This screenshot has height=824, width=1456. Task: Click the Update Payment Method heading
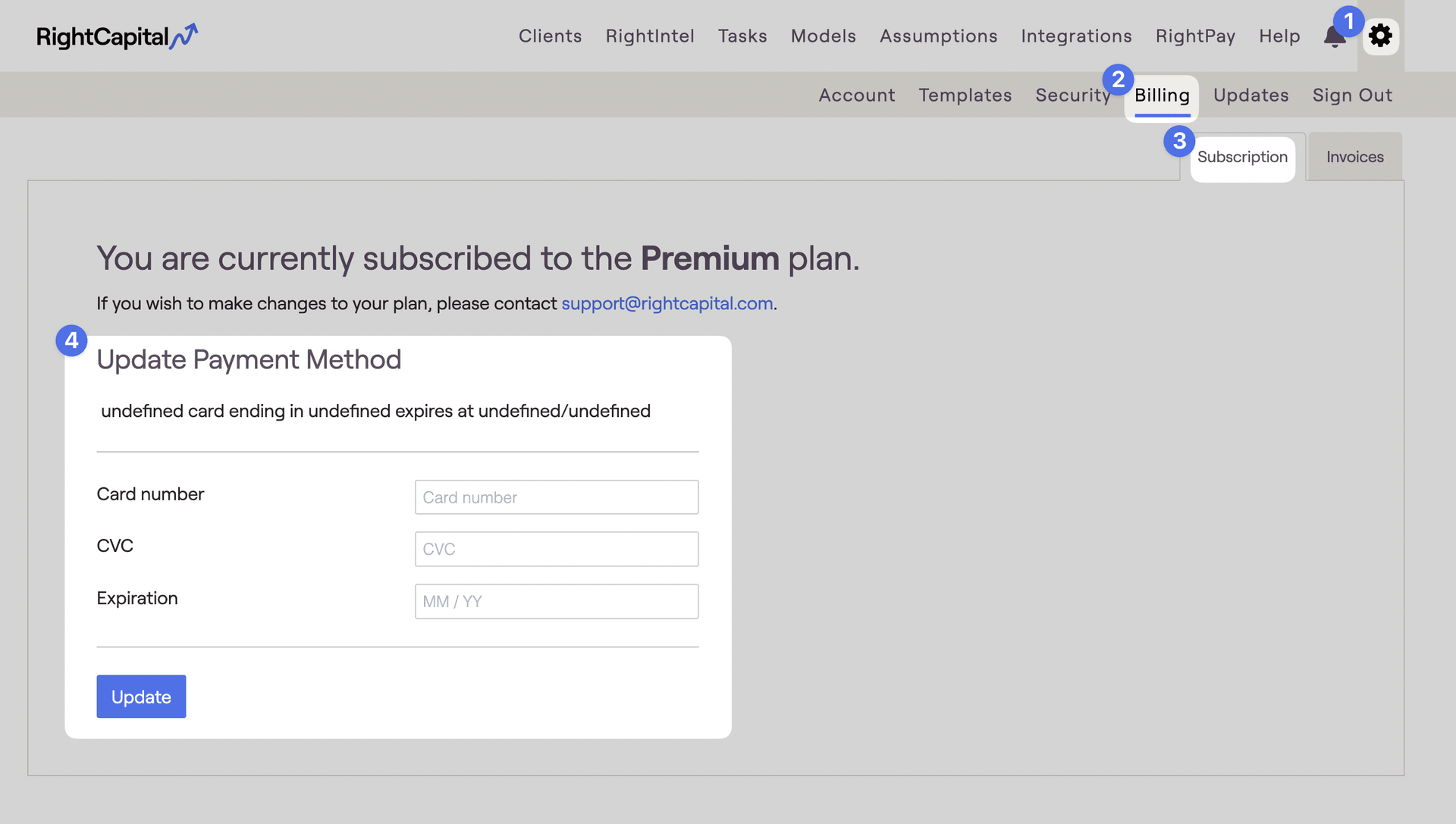(x=249, y=359)
